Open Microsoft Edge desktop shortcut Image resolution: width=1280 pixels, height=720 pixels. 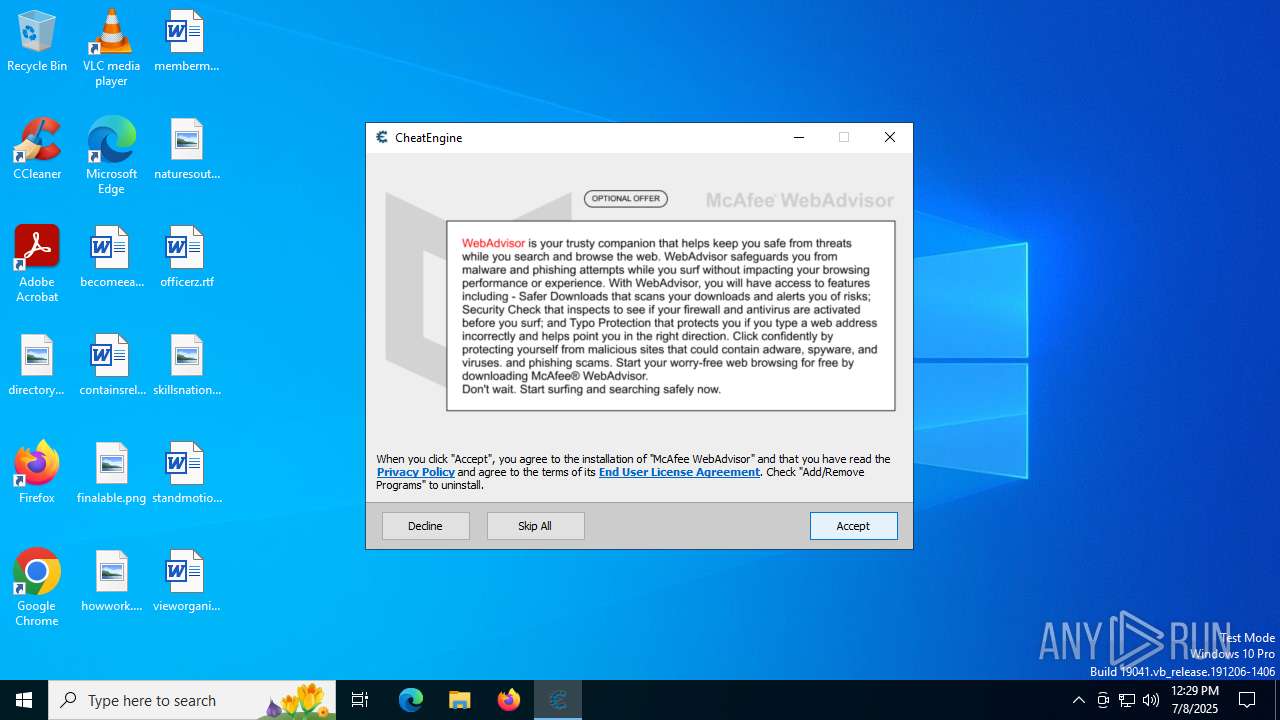click(x=111, y=155)
